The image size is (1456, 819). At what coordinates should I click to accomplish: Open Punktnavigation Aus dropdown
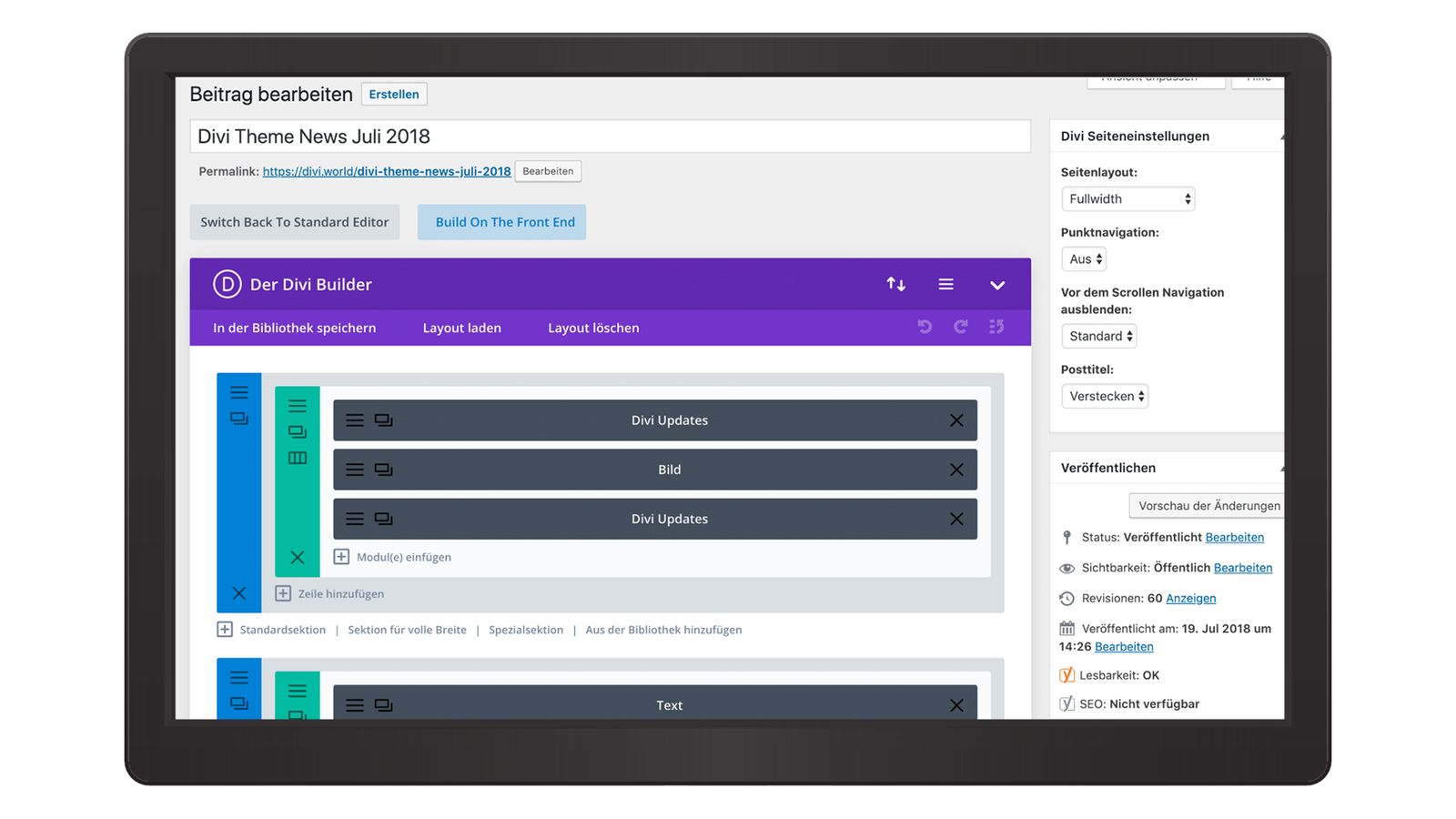[1084, 259]
